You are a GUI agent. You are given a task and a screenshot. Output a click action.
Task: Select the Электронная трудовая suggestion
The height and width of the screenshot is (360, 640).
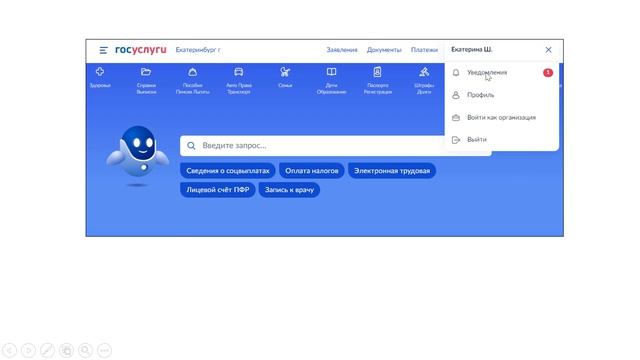392,171
